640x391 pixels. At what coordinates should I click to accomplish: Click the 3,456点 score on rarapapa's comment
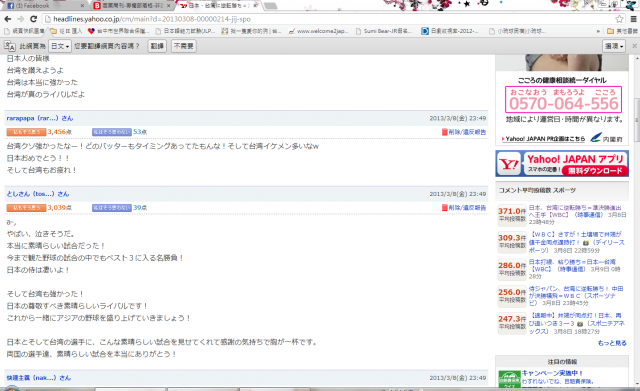click(60, 132)
